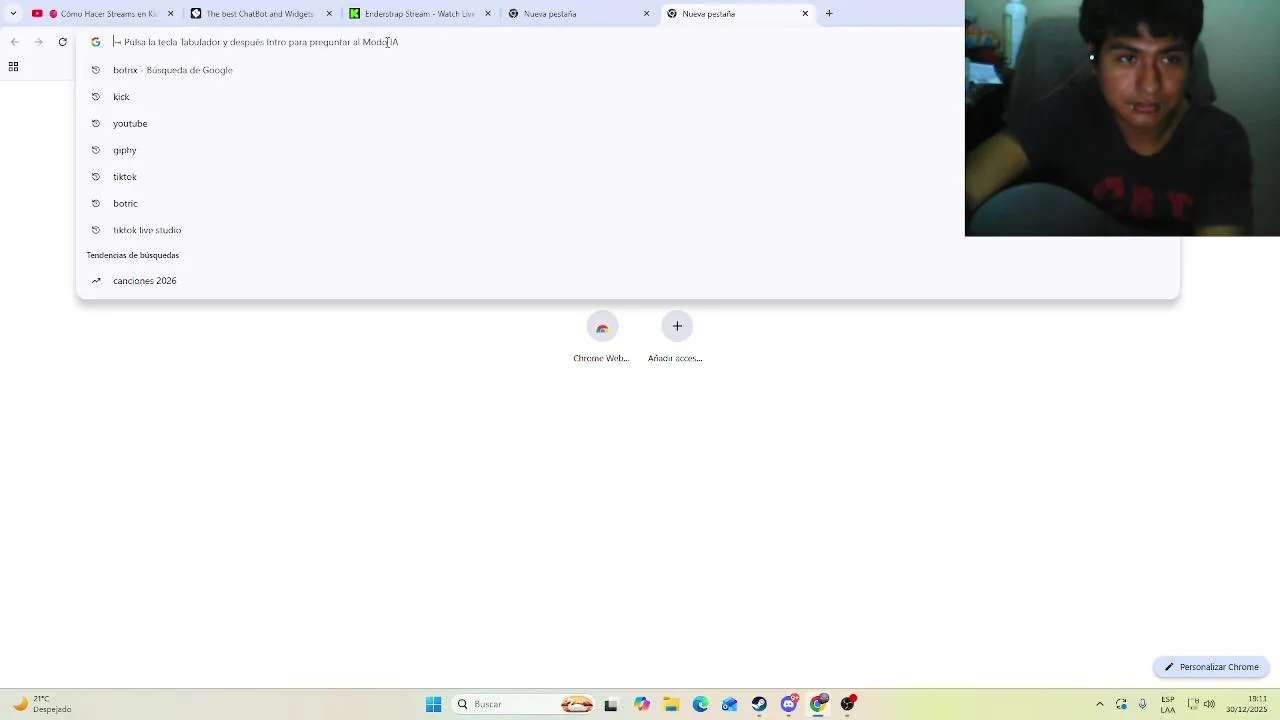Switch to The best ChatBot and Widgets tab
Image resolution: width=1280 pixels, height=720 pixels.
[x=260, y=14]
